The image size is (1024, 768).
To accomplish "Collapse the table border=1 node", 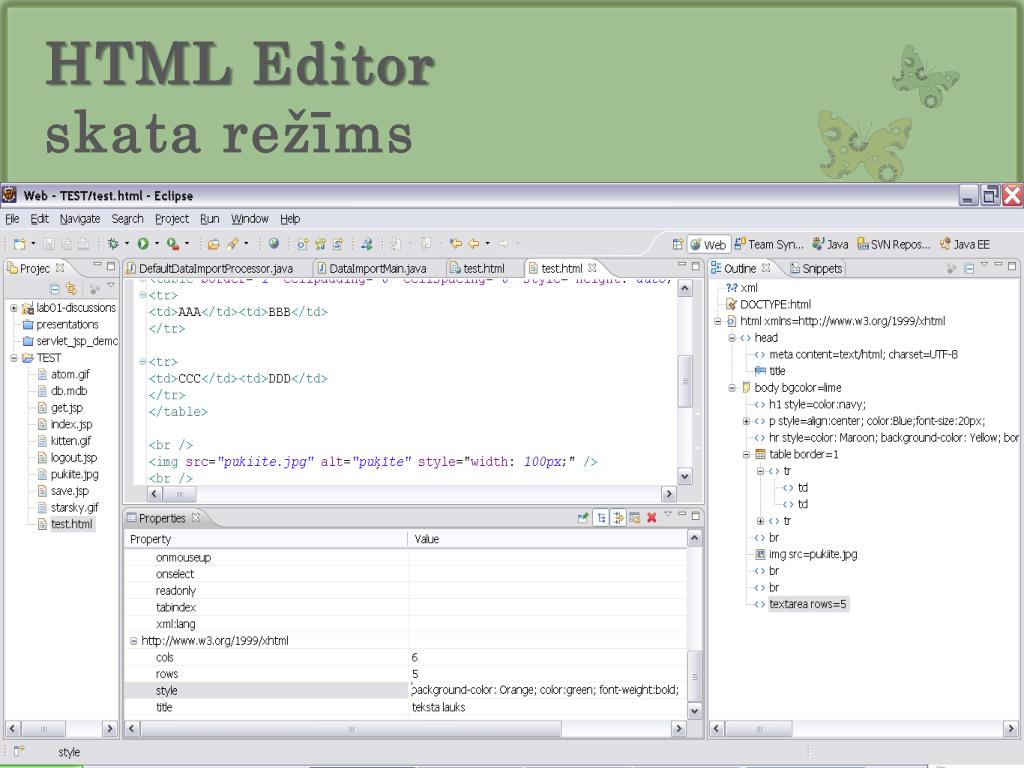I will click(x=746, y=455).
